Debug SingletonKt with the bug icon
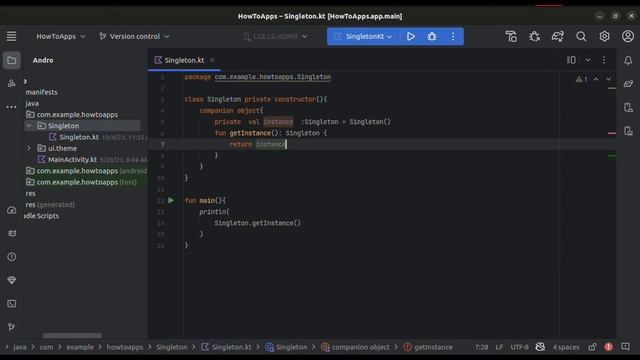640x360 pixels. pyautogui.click(x=432, y=36)
